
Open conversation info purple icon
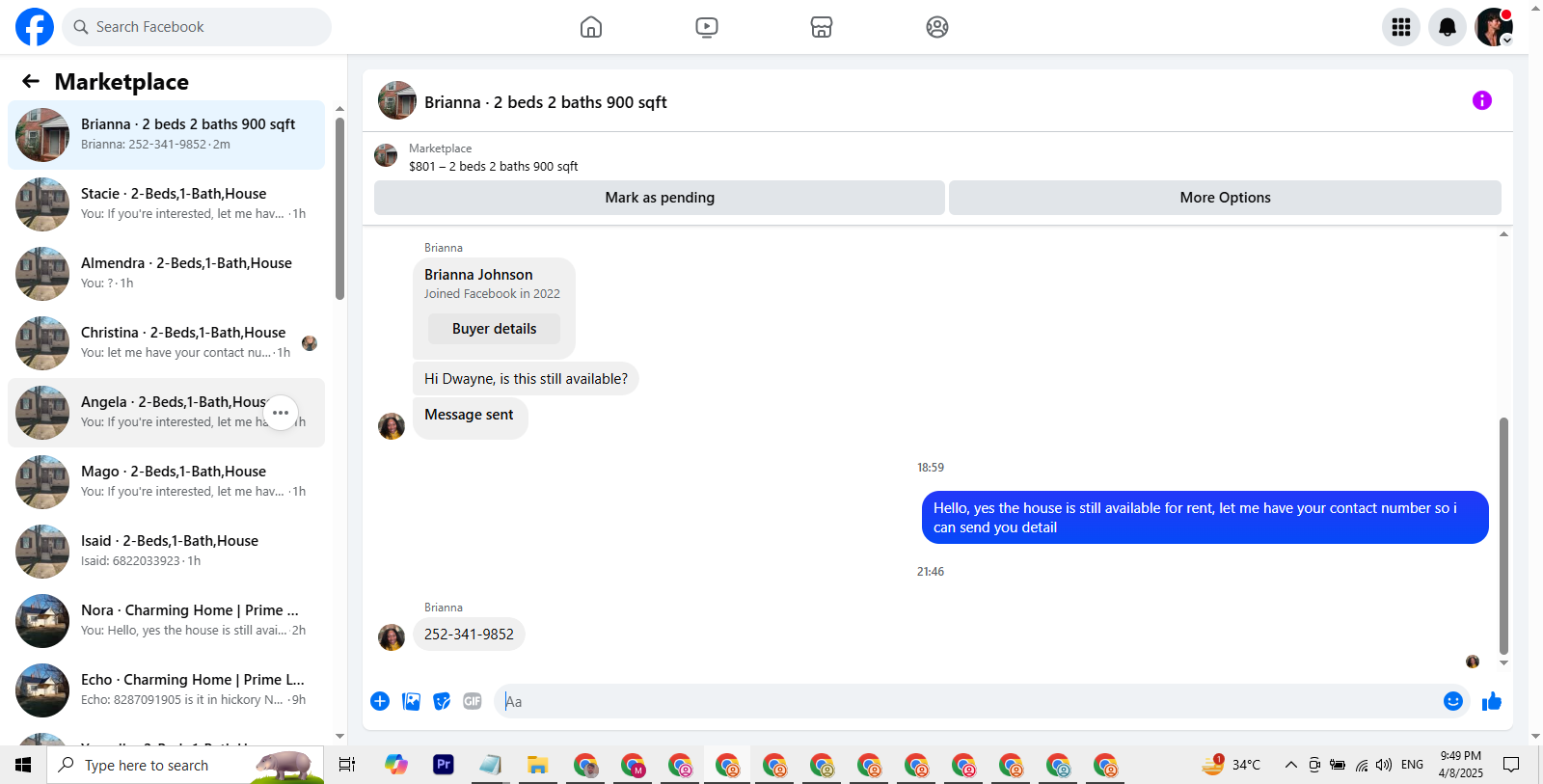pyautogui.click(x=1482, y=100)
